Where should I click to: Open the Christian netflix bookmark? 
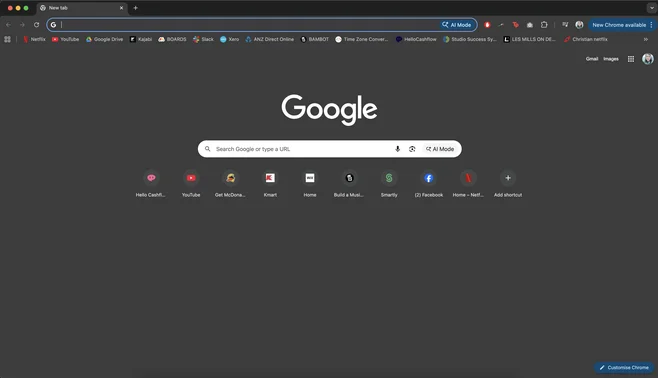coord(586,39)
